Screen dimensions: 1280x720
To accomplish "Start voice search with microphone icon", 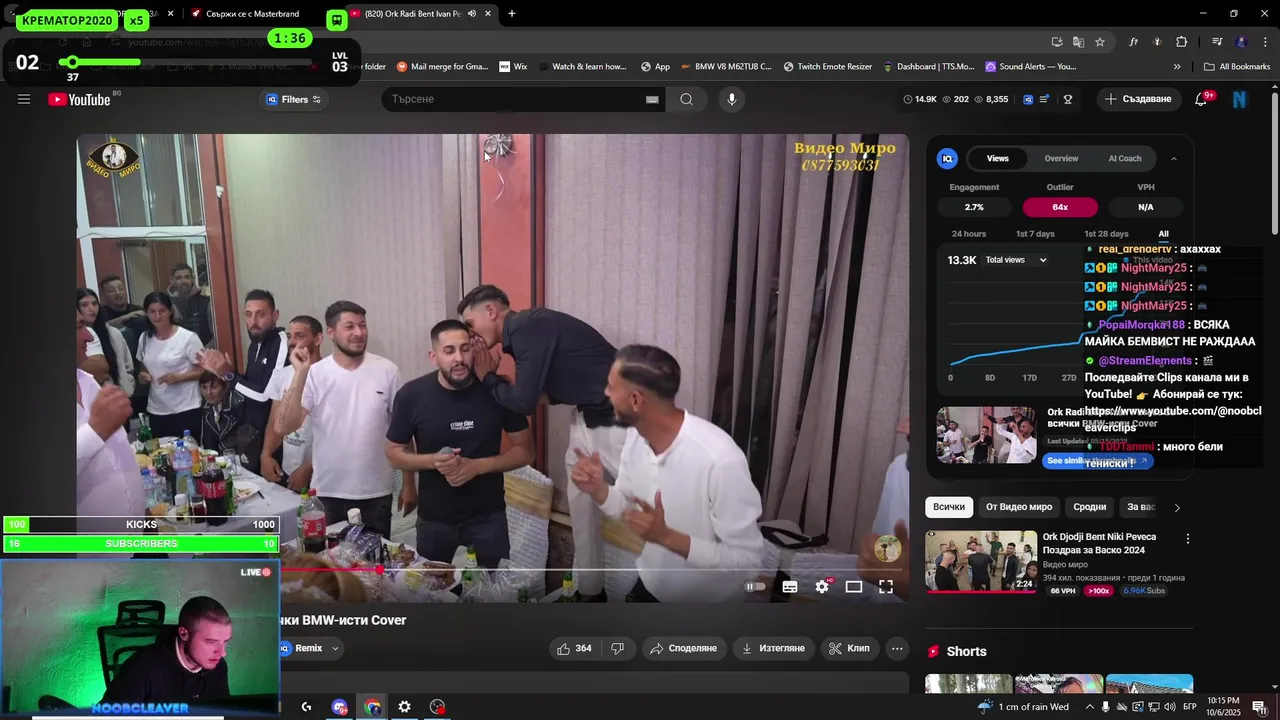I will click(x=732, y=99).
